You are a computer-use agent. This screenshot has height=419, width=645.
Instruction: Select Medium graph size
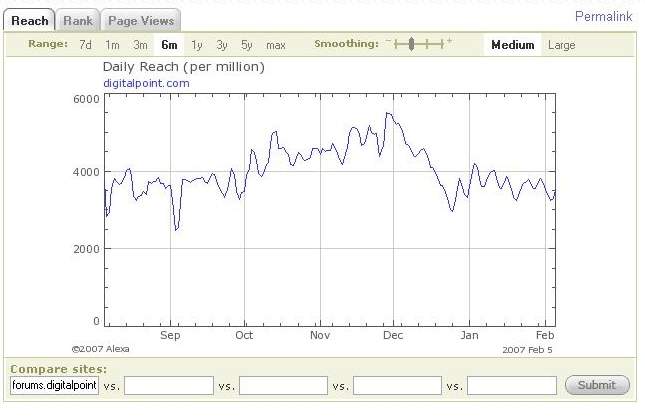click(x=513, y=44)
